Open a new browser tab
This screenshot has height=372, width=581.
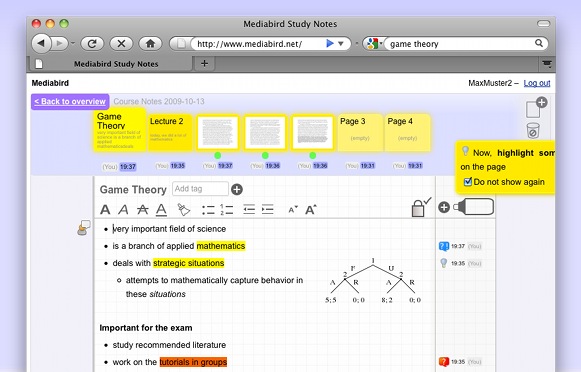click(x=204, y=63)
